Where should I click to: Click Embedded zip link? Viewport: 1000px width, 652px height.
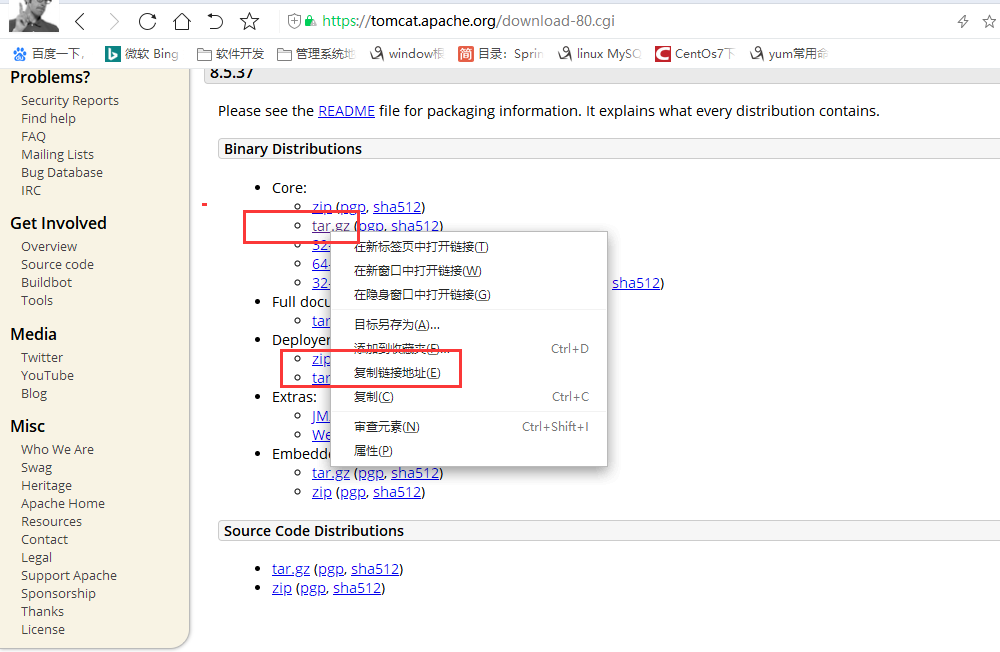point(322,492)
